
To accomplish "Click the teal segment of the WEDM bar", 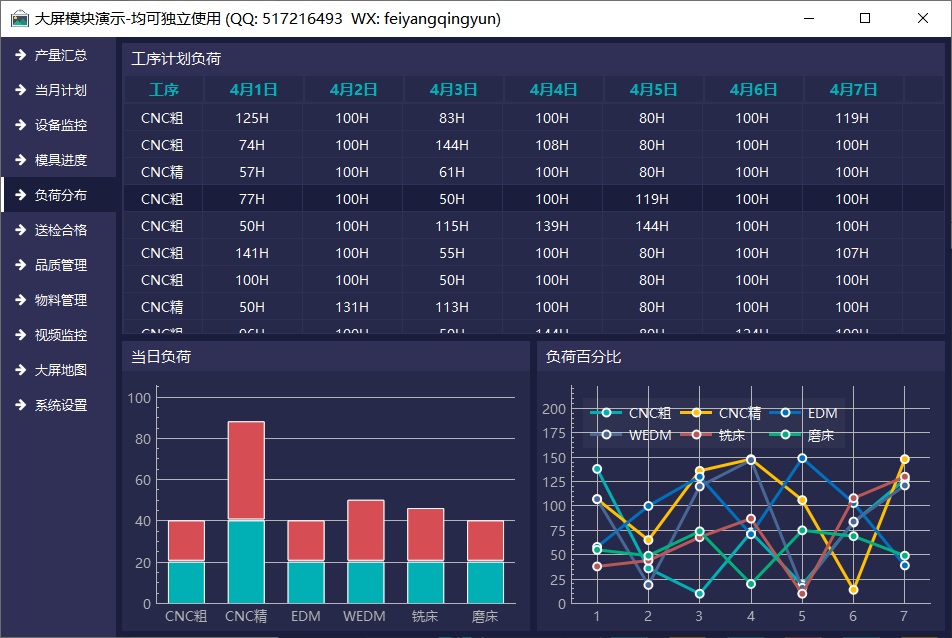I will (x=365, y=582).
